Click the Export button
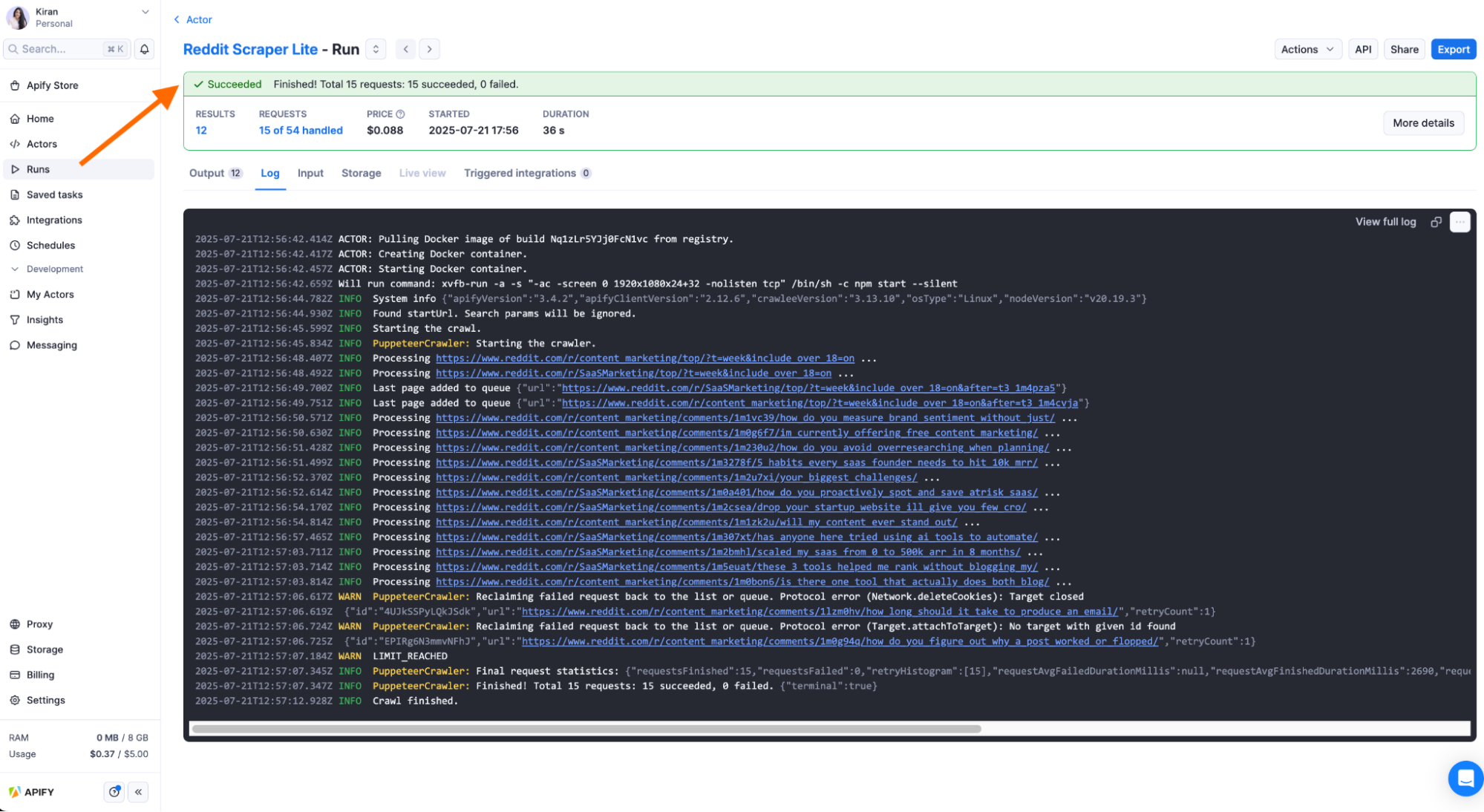 [x=1453, y=49]
